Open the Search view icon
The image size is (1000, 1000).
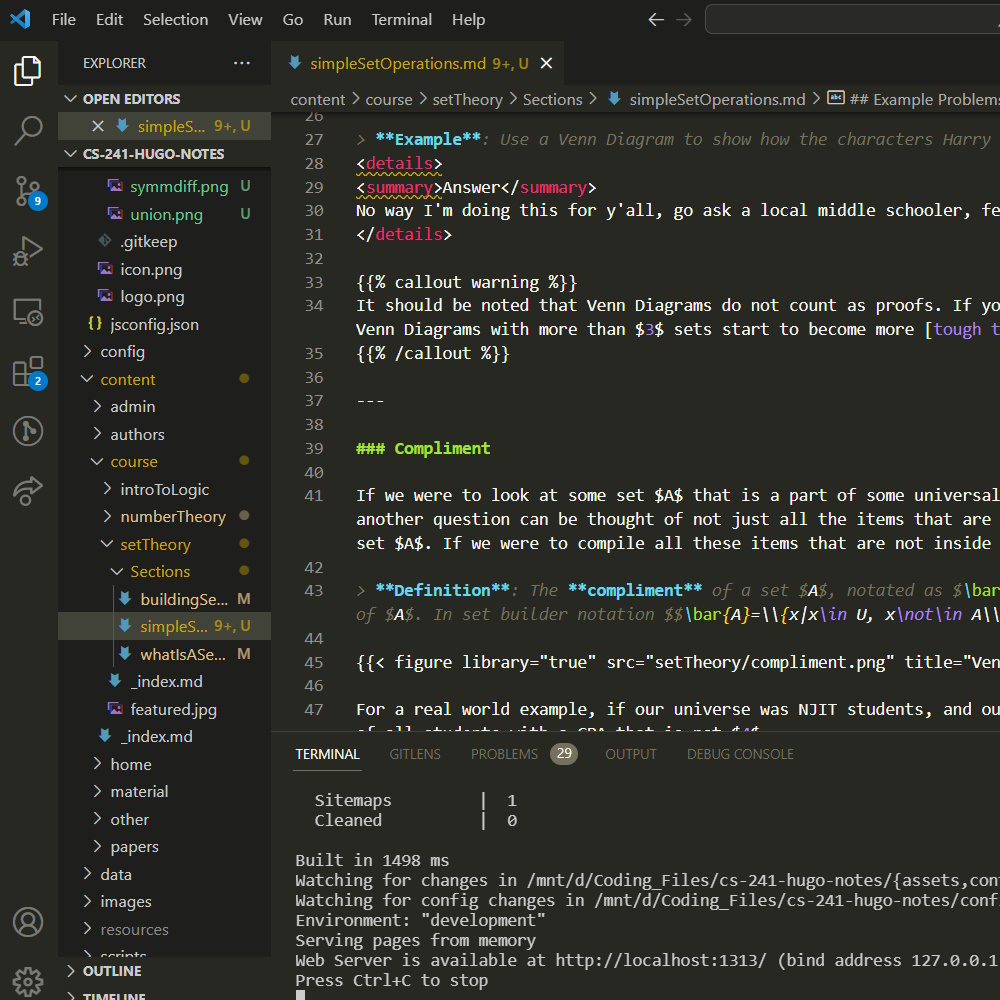[28, 131]
